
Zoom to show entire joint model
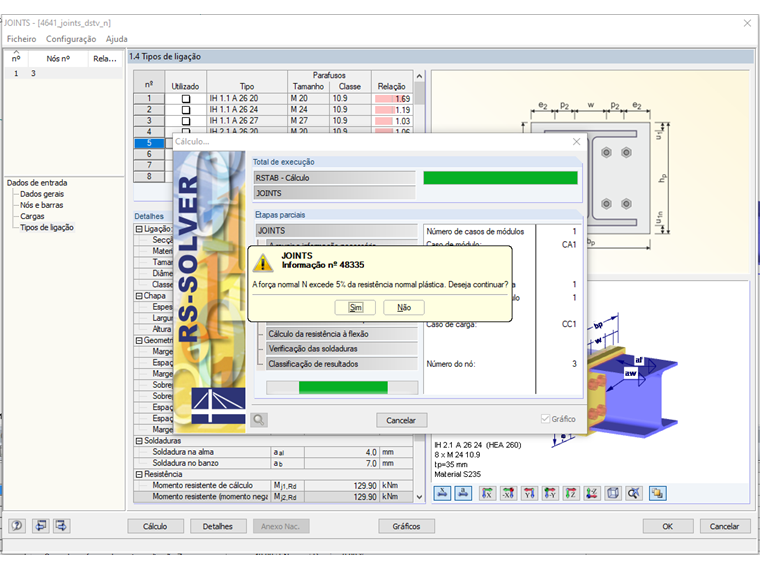click(x=633, y=493)
